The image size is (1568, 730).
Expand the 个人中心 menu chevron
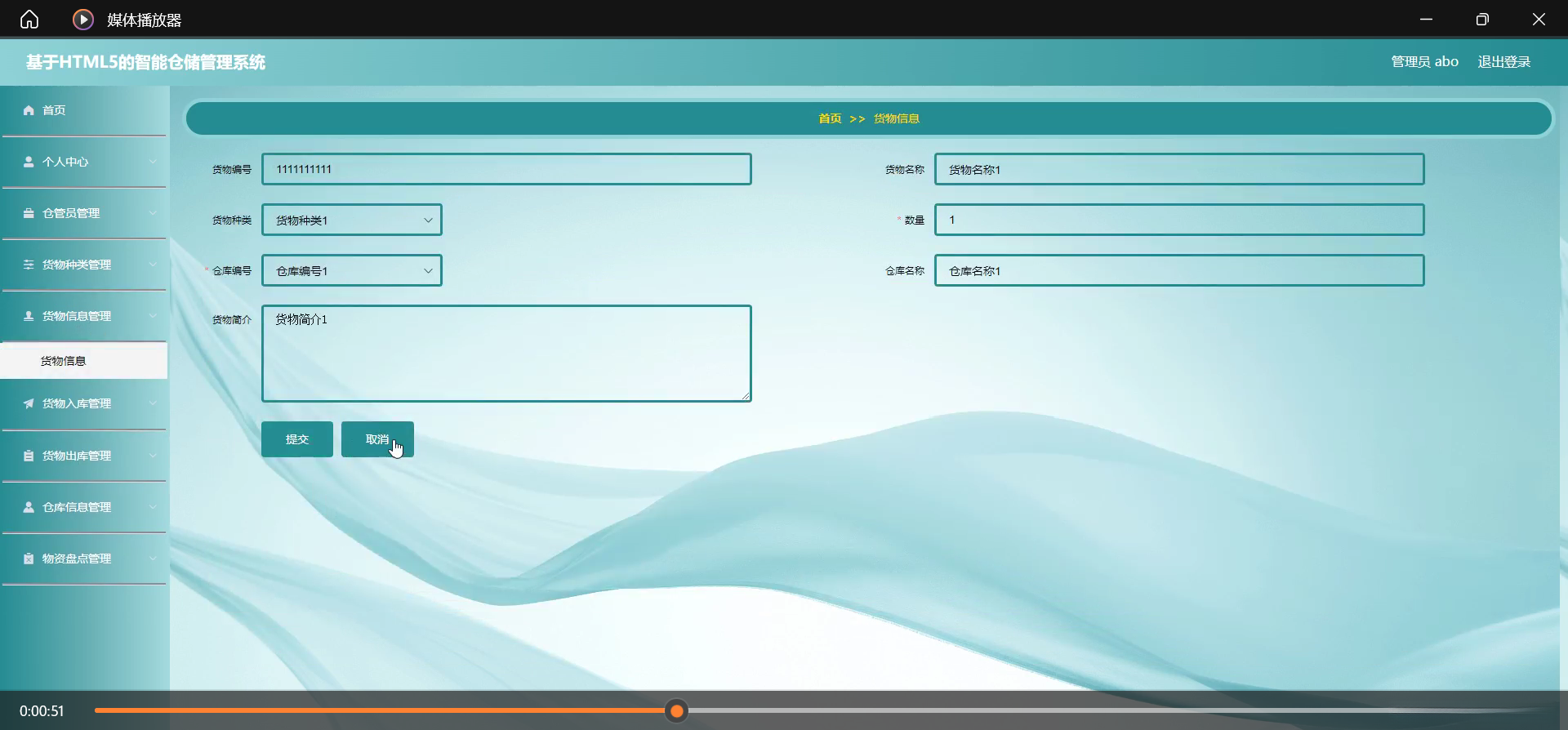coord(153,162)
